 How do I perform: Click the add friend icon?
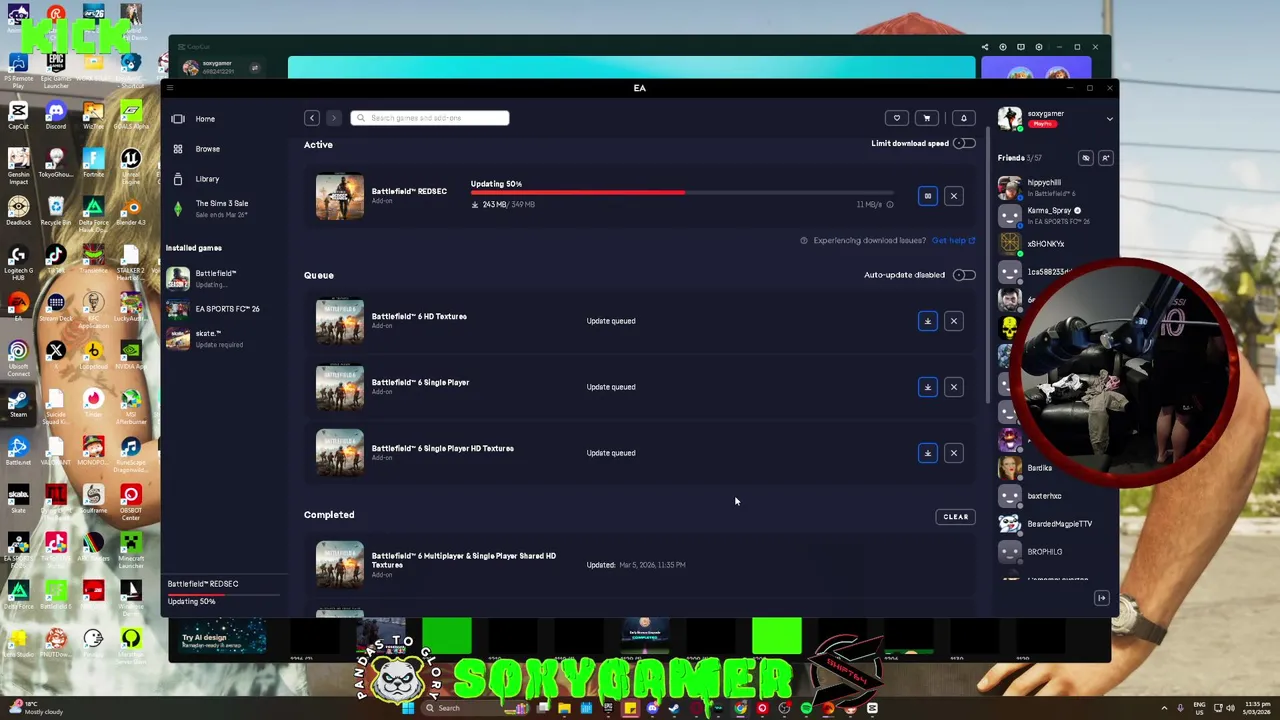1105,158
